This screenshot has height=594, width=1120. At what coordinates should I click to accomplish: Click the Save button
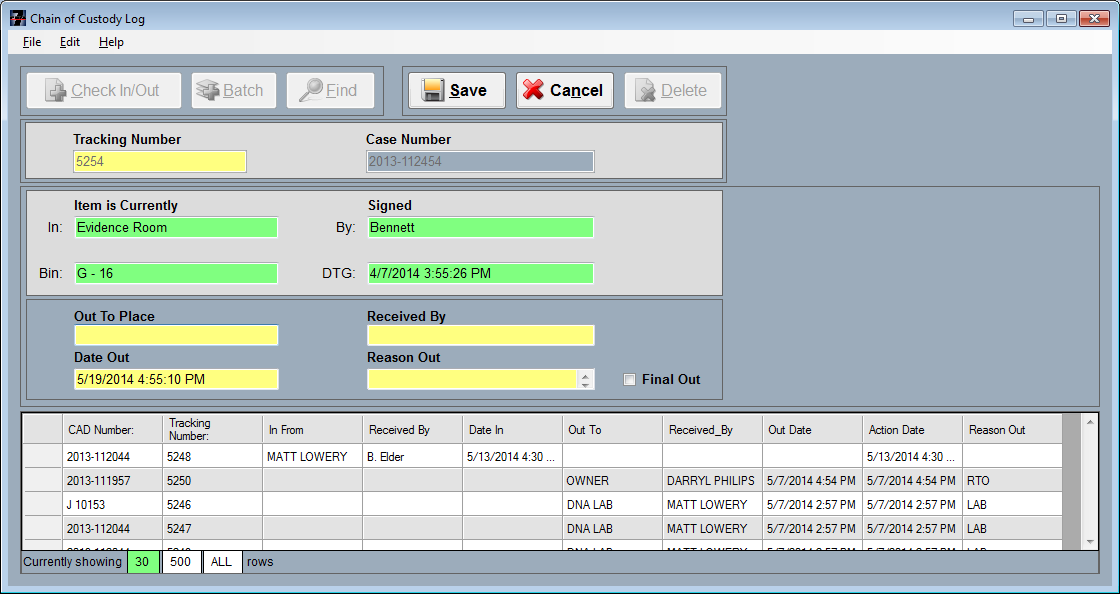tap(457, 90)
